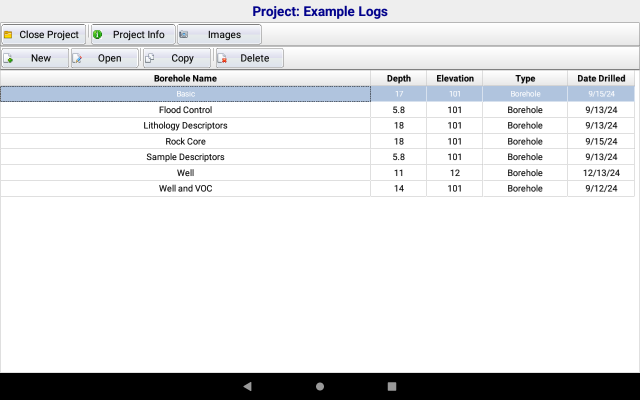This screenshot has height=400, width=640.
Task: Click the Close Project folder icon
Action: 9,35
